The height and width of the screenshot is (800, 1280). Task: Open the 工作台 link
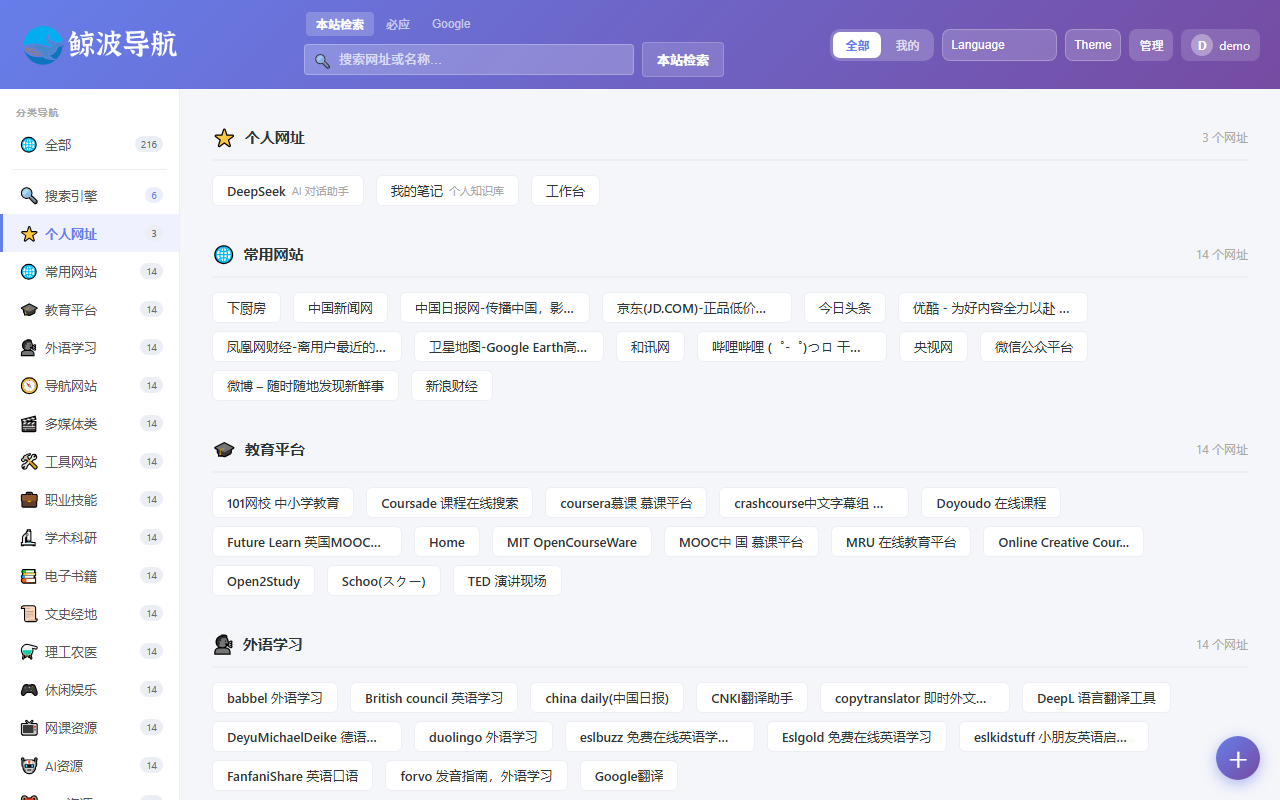565,191
